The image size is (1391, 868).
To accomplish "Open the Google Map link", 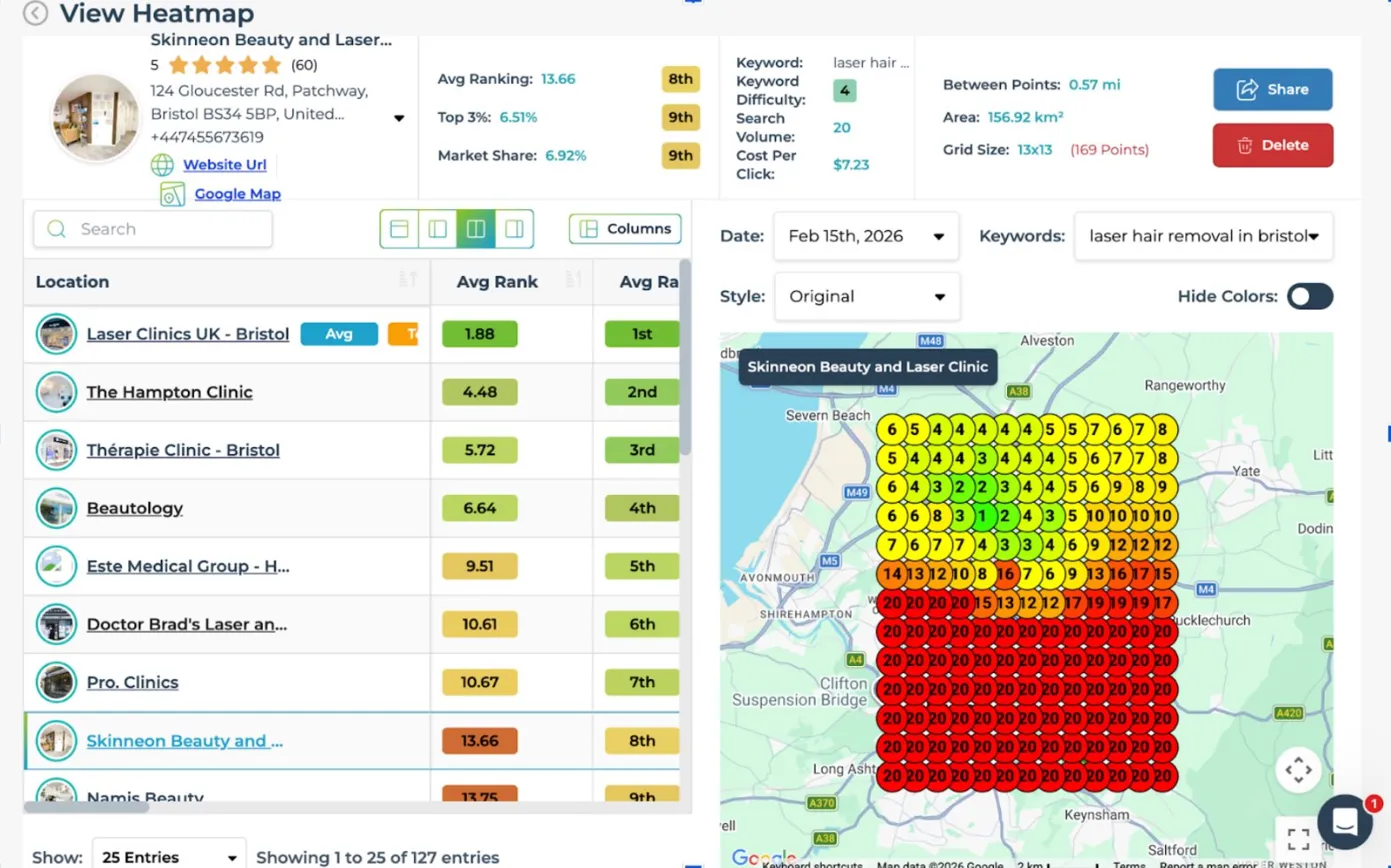I will coord(237,194).
